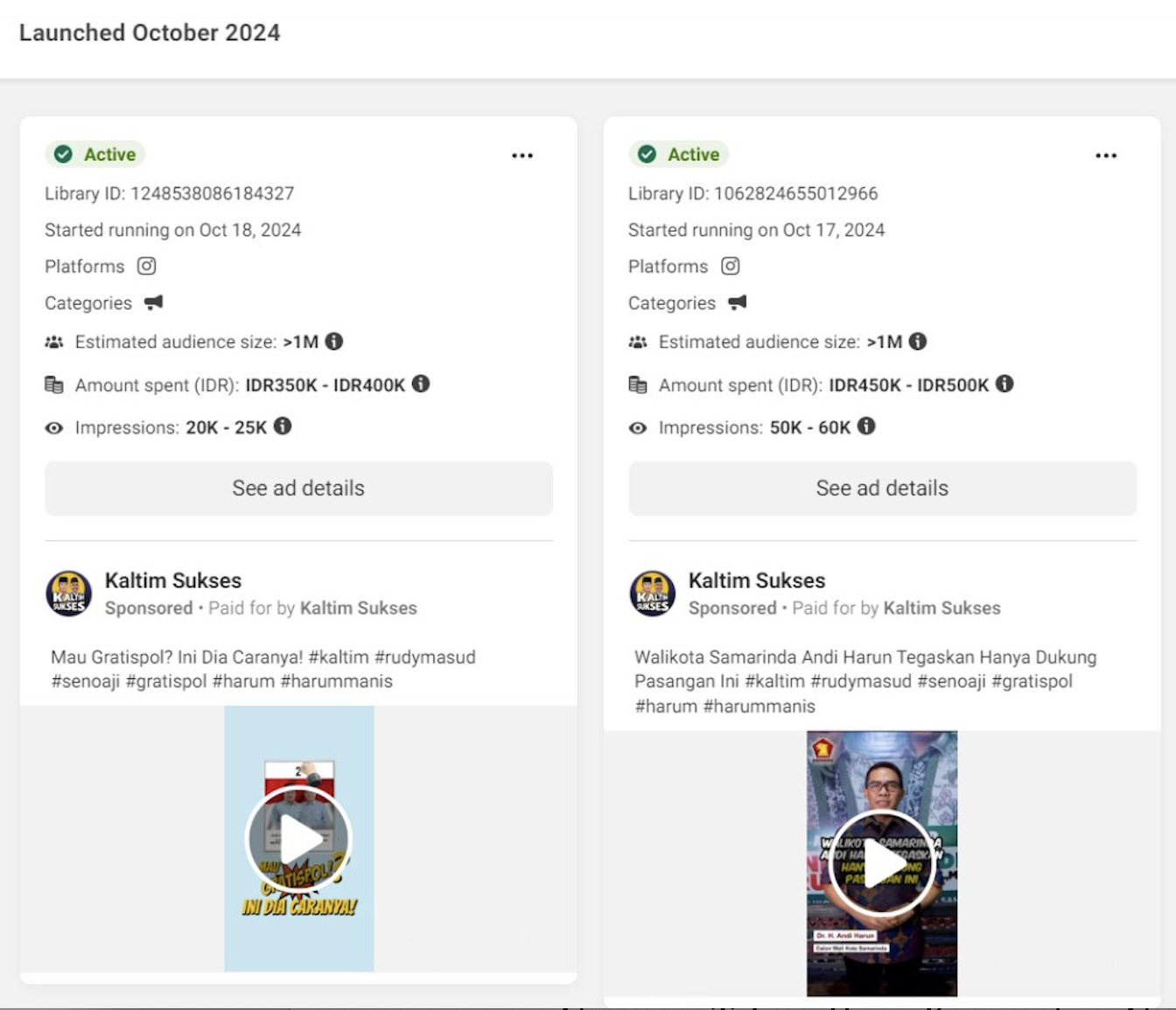Image resolution: width=1176 pixels, height=1010 pixels.
Task: Click Started running on Oct 18, 2024
Action: (x=173, y=230)
